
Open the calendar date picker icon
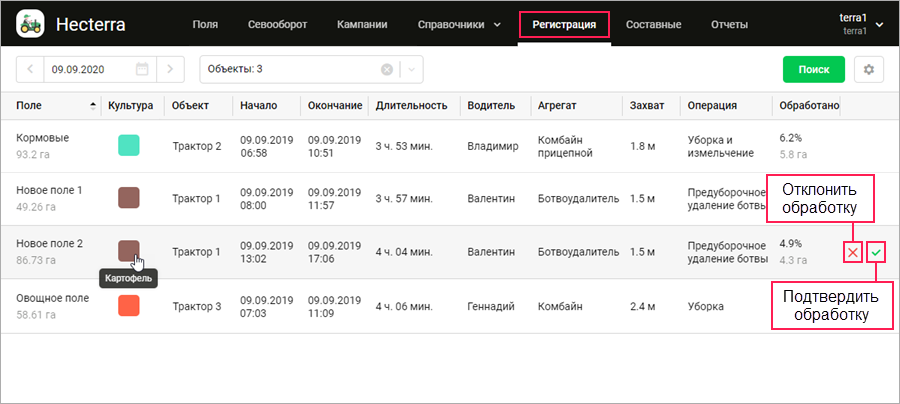pyautogui.click(x=142, y=69)
